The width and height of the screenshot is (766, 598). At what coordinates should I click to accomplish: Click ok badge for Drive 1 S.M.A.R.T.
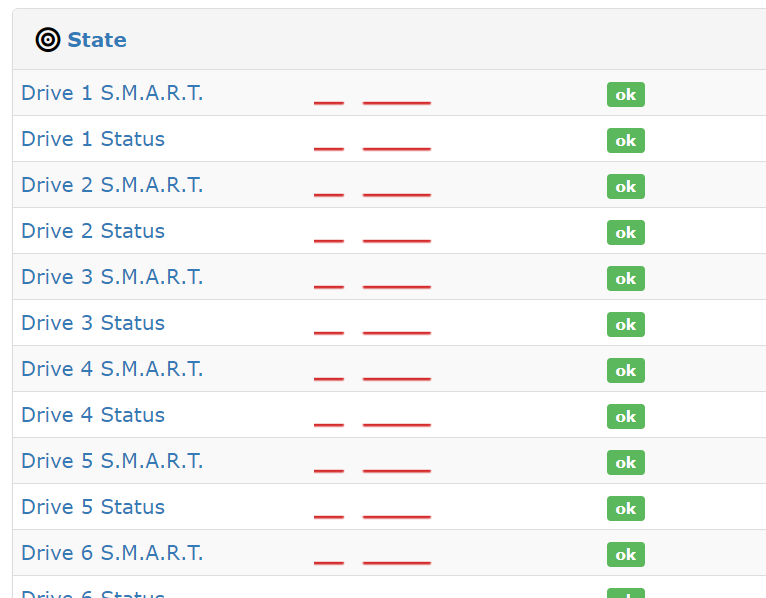pyautogui.click(x=626, y=94)
